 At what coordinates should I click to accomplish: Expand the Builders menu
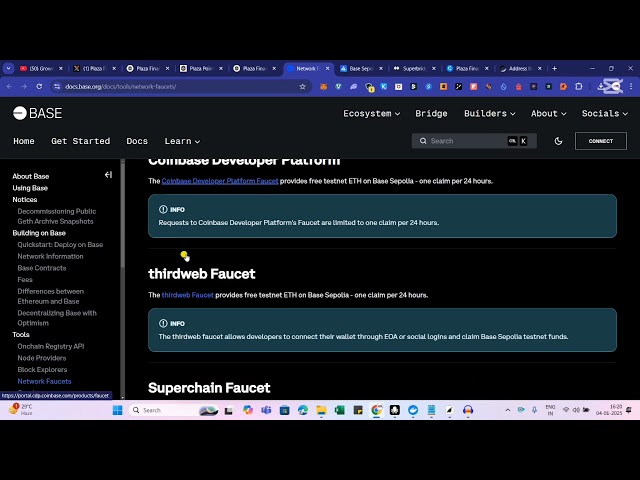click(489, 113)
